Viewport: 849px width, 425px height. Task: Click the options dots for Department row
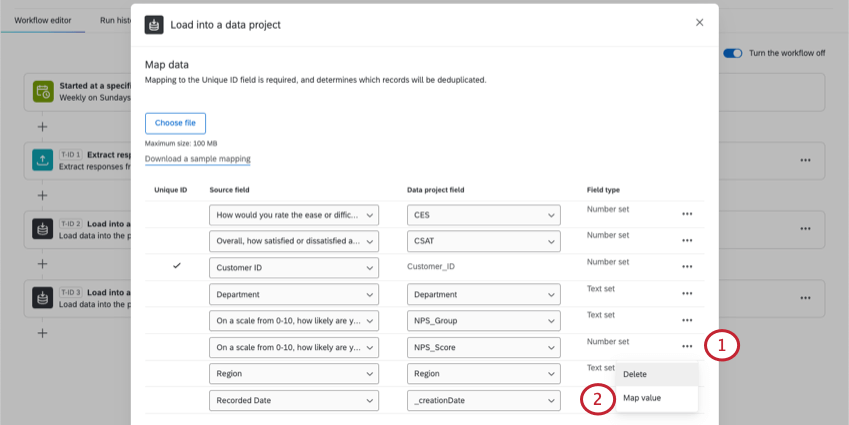687,294
